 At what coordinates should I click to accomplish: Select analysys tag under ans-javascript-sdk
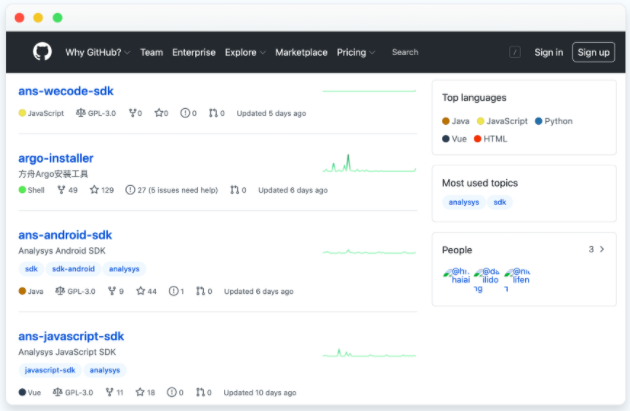click(105, 370)
